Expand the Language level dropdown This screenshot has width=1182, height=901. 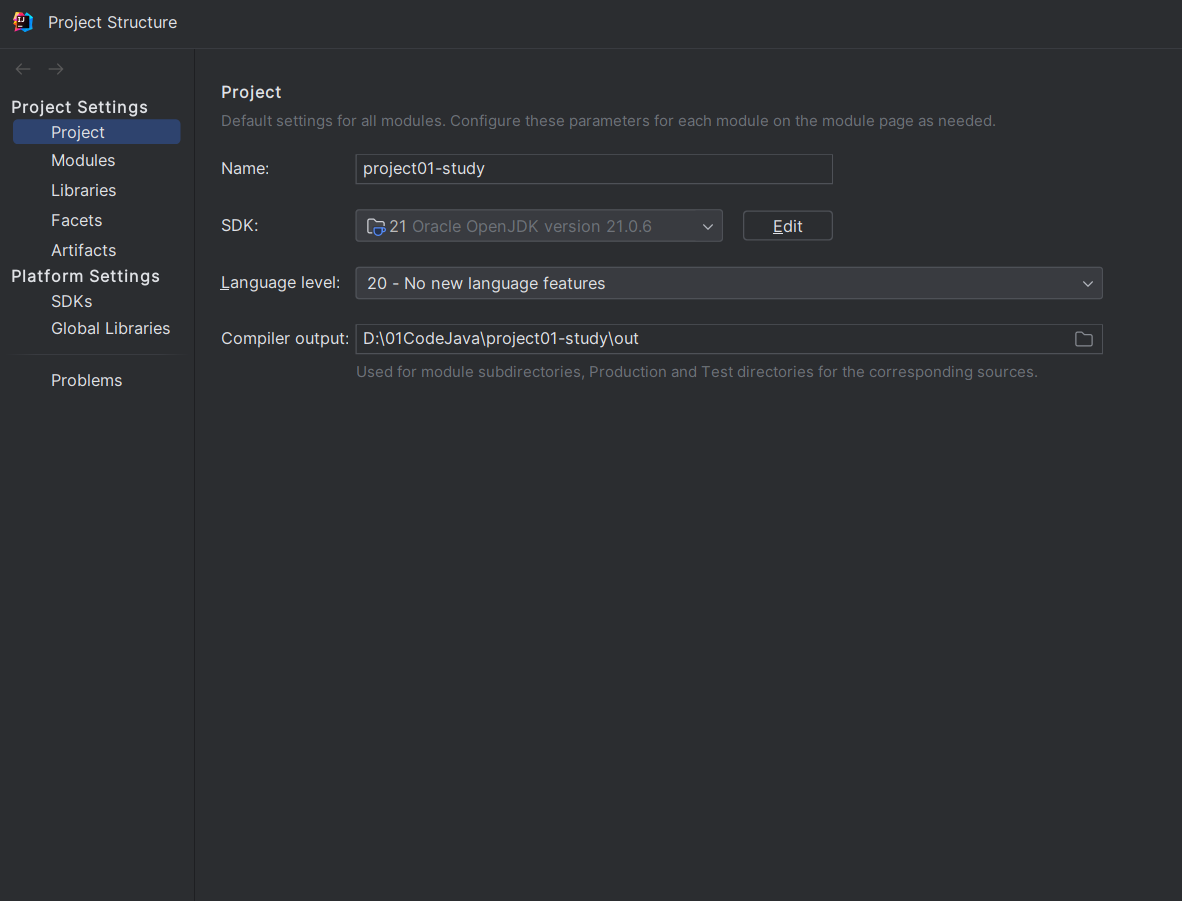729,283
